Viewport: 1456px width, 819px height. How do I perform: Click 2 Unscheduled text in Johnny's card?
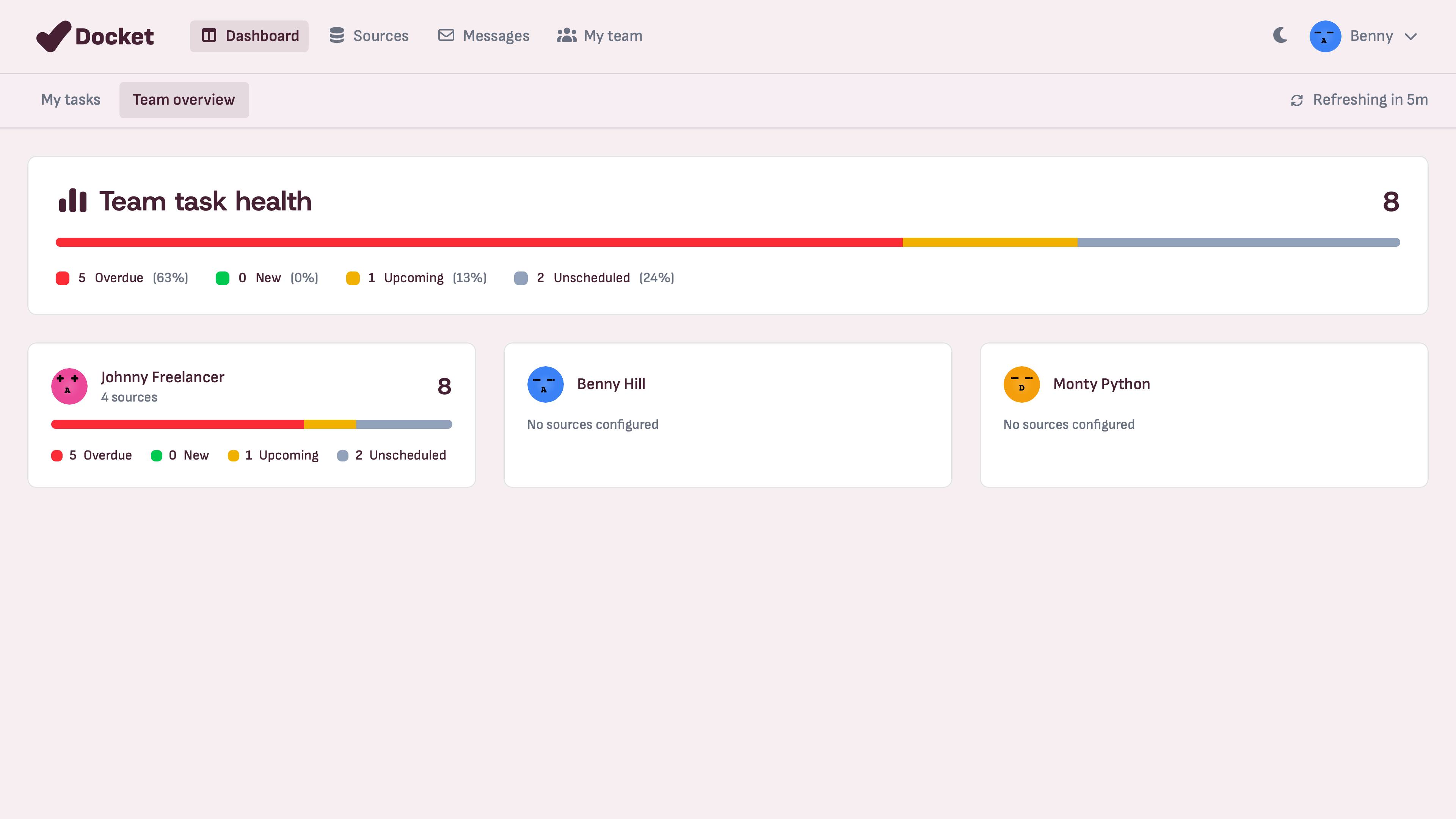[401, 455]
